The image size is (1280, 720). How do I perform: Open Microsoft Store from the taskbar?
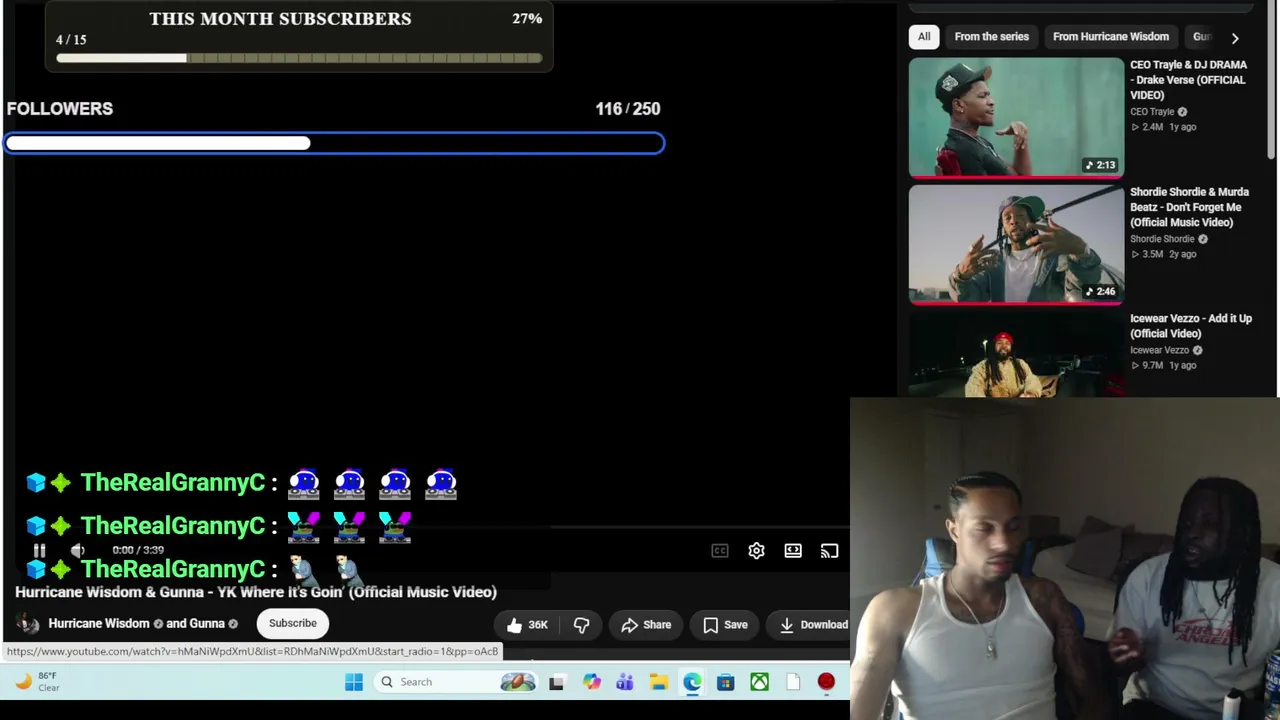point(726,682)
